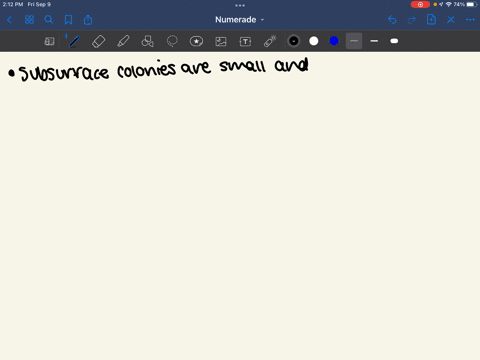Select the Shapes tool
The image size is (480, 360).
[x=147, y=41]
